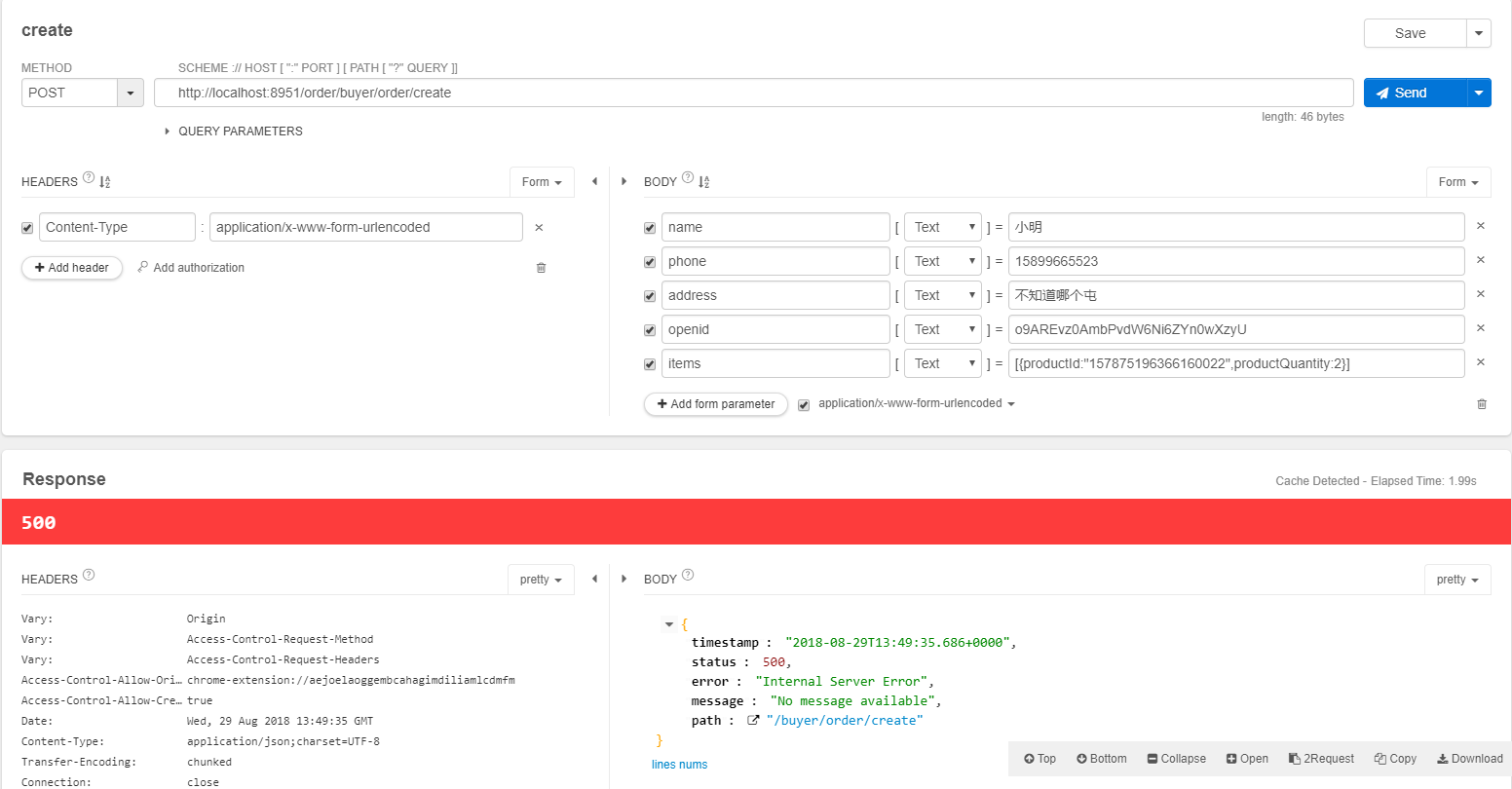Click the 2Request button
This screenshot has width=1512, height=789.
[1321, 759]
